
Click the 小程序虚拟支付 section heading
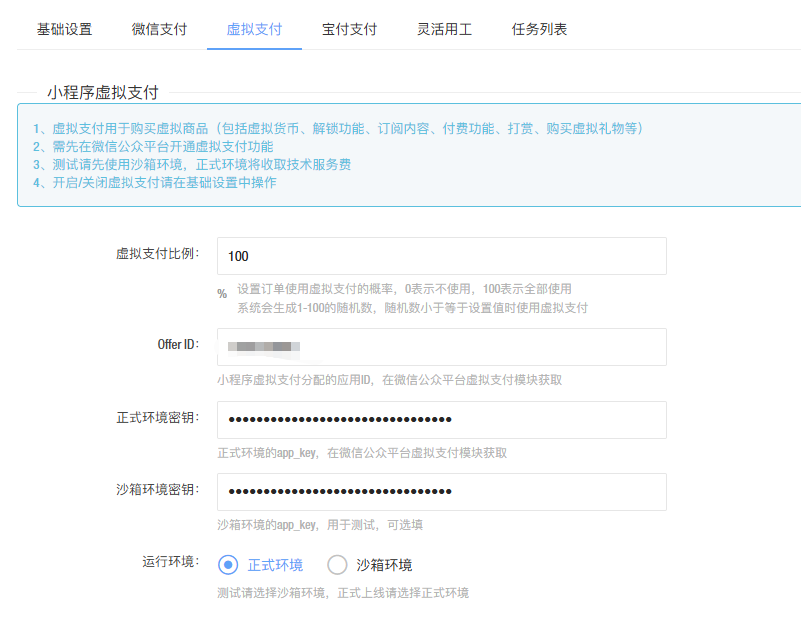[103, 92]
